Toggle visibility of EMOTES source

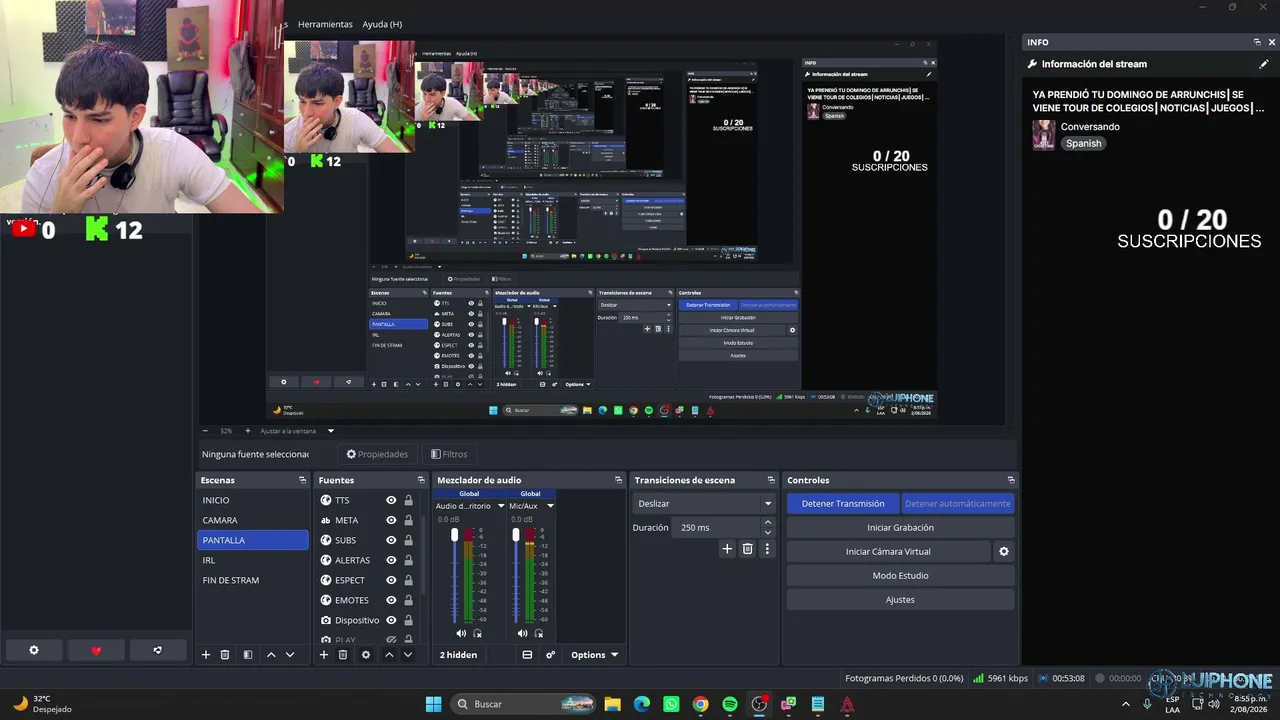pos(391,600)
